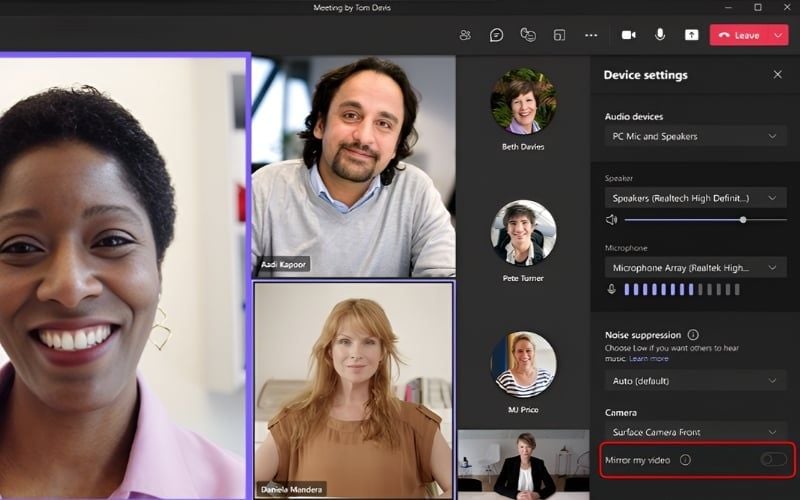
Task: Open the meeting chat icon
Action: [496, 35]
